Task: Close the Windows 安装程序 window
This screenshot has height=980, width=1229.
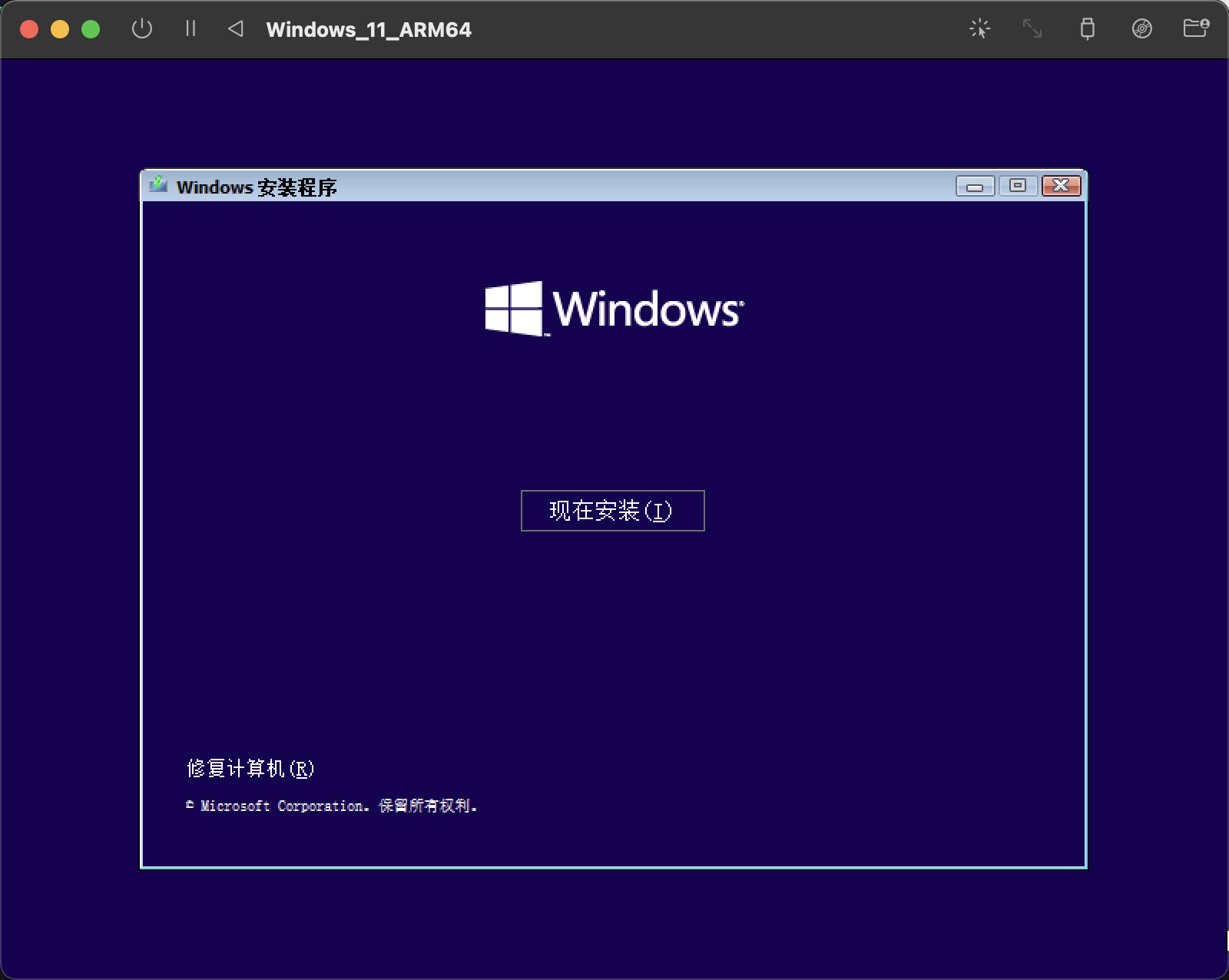Action: 1061,185
